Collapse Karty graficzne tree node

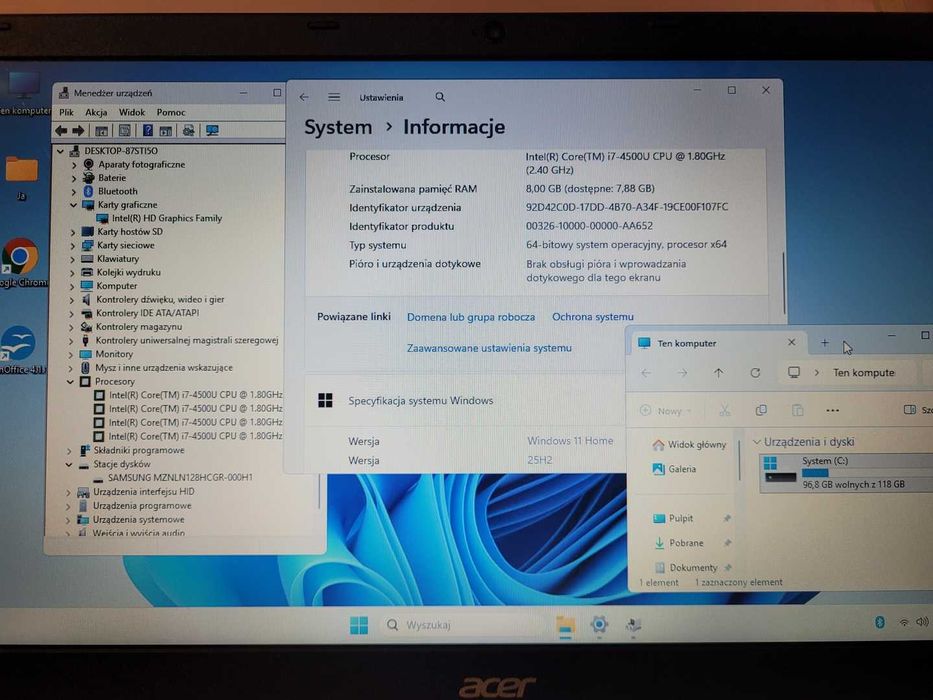[74, 205]
